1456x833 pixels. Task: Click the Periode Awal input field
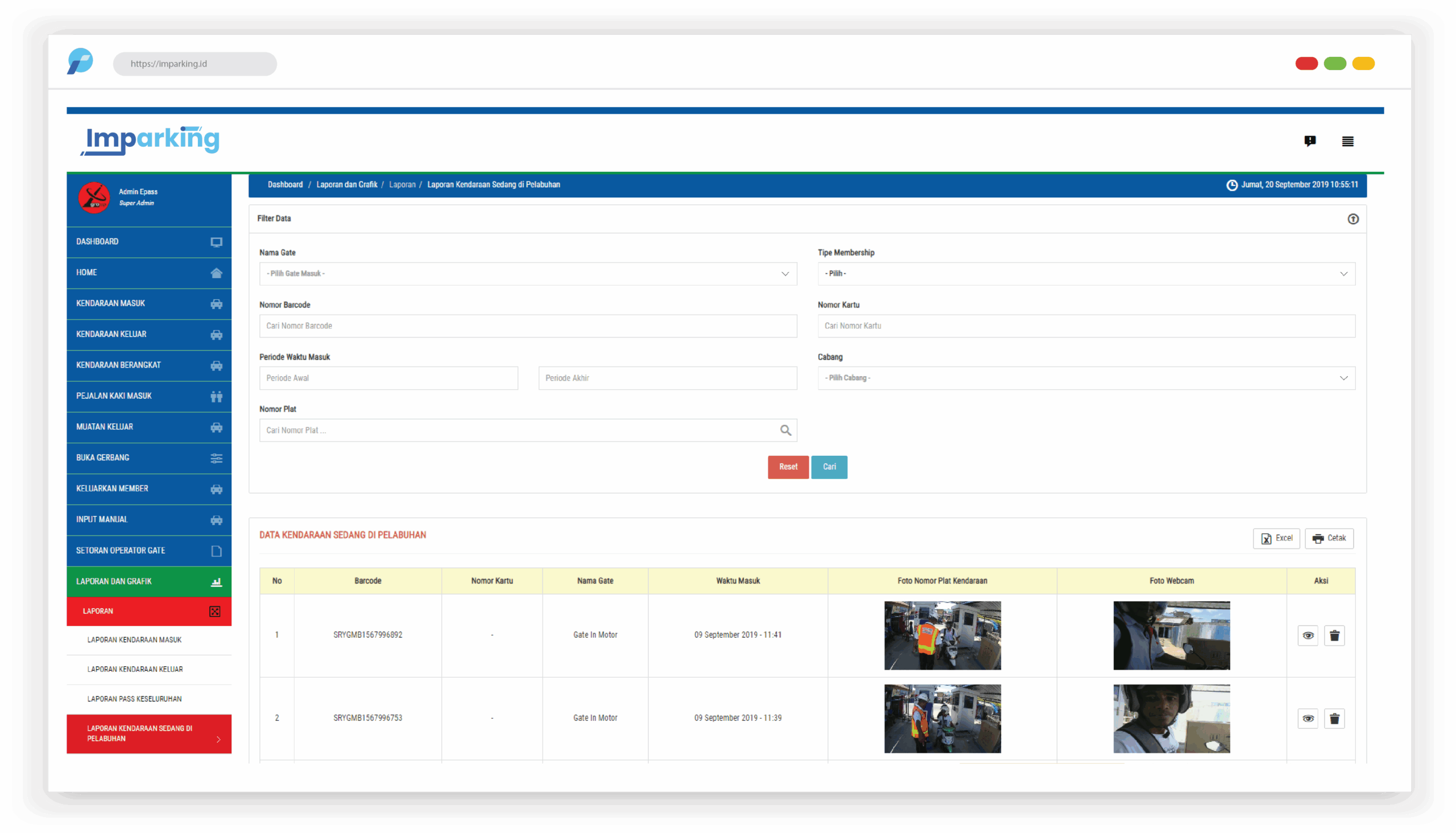point(388,378)
